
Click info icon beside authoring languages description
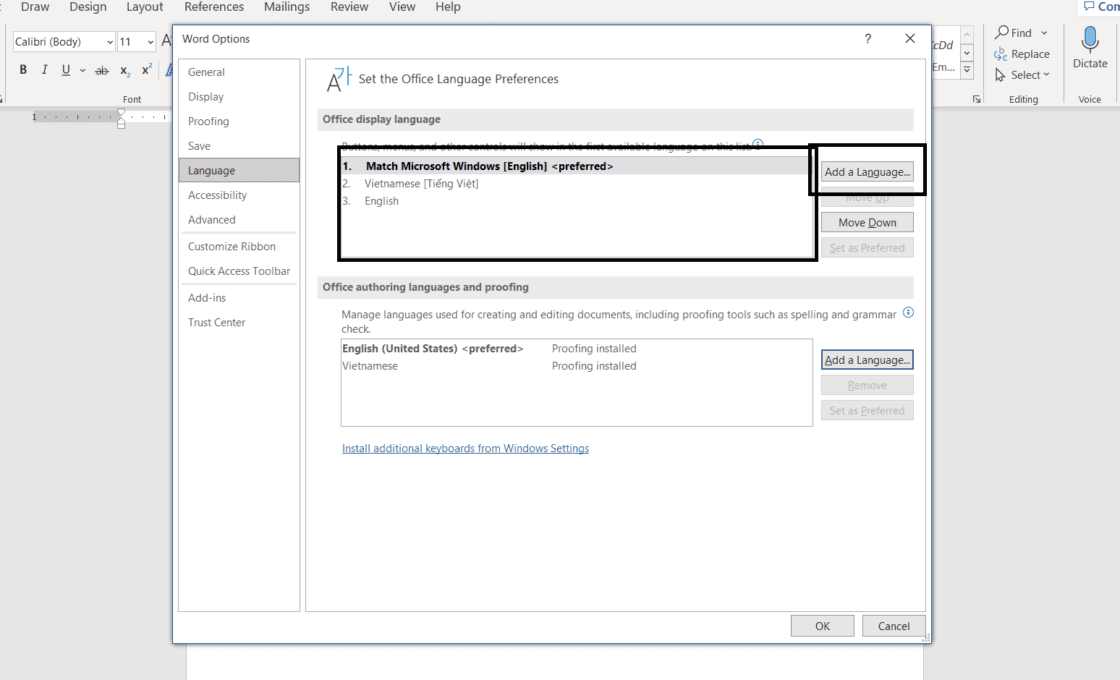click(x=908, y=313)
